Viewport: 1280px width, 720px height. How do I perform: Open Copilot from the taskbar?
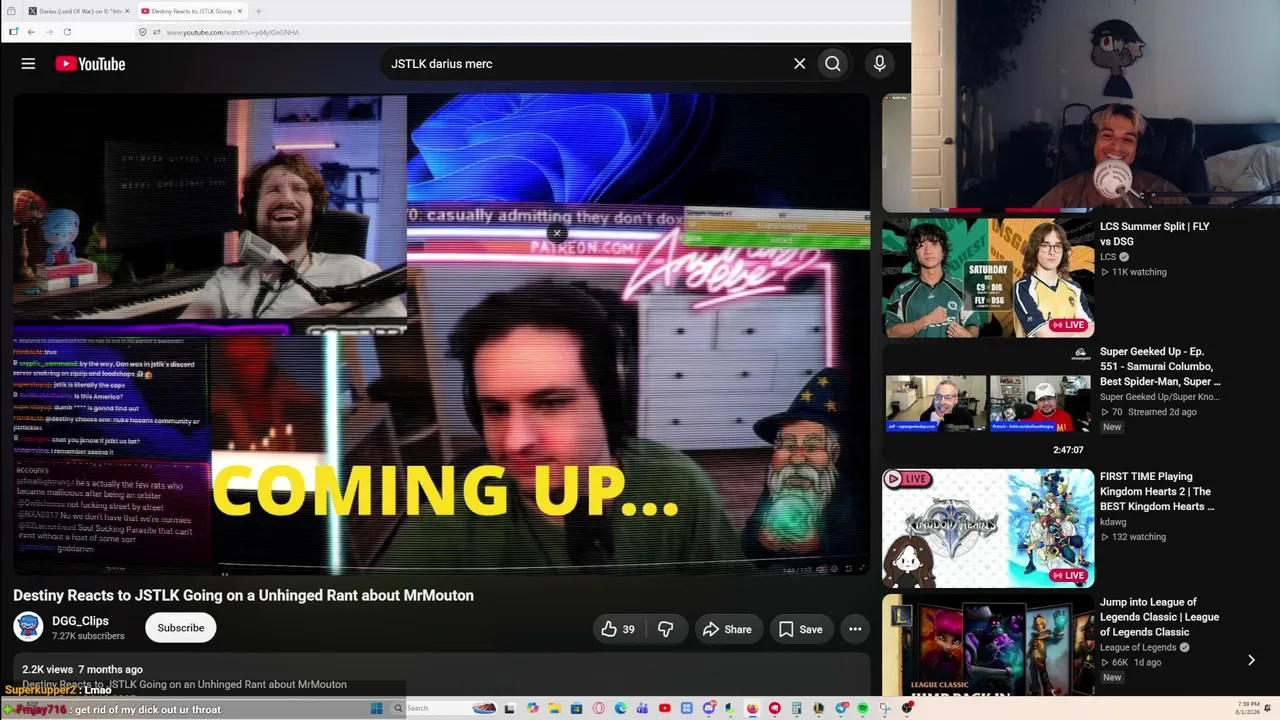532,708
